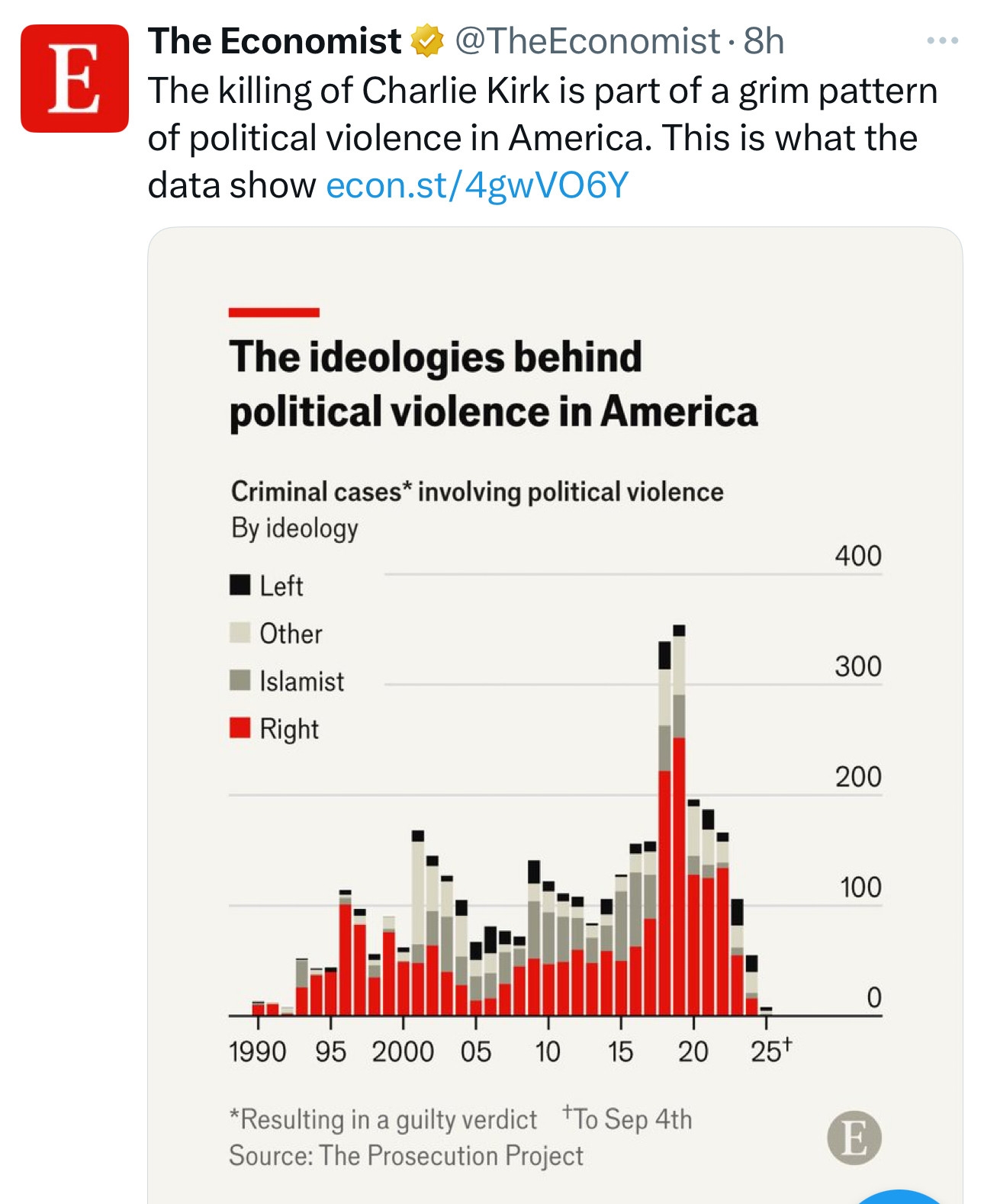Screen dimensions: 984x1204
Task: Open the tweet's three-dot more options
Action: click(x=942, y=41)
